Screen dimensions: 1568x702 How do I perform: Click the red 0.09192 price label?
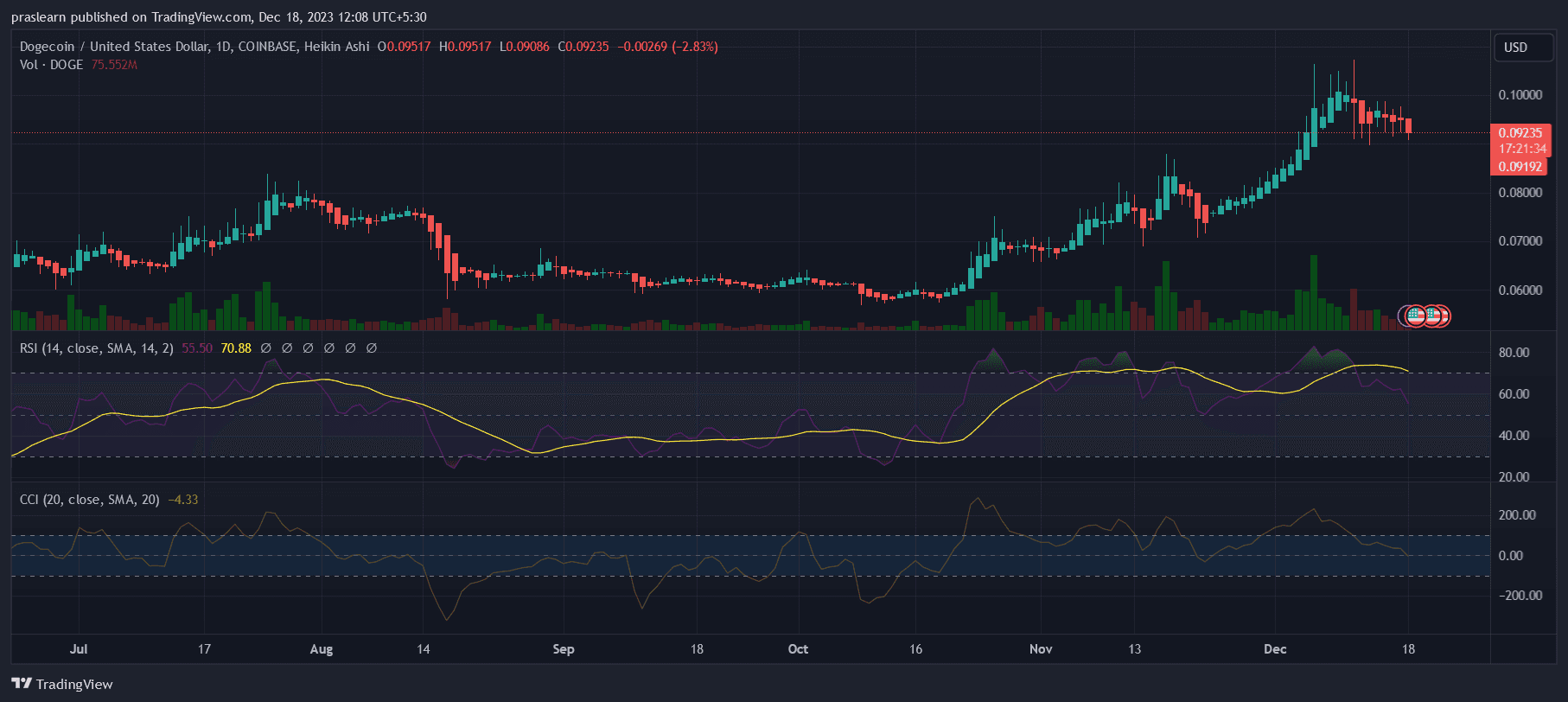1520,167
